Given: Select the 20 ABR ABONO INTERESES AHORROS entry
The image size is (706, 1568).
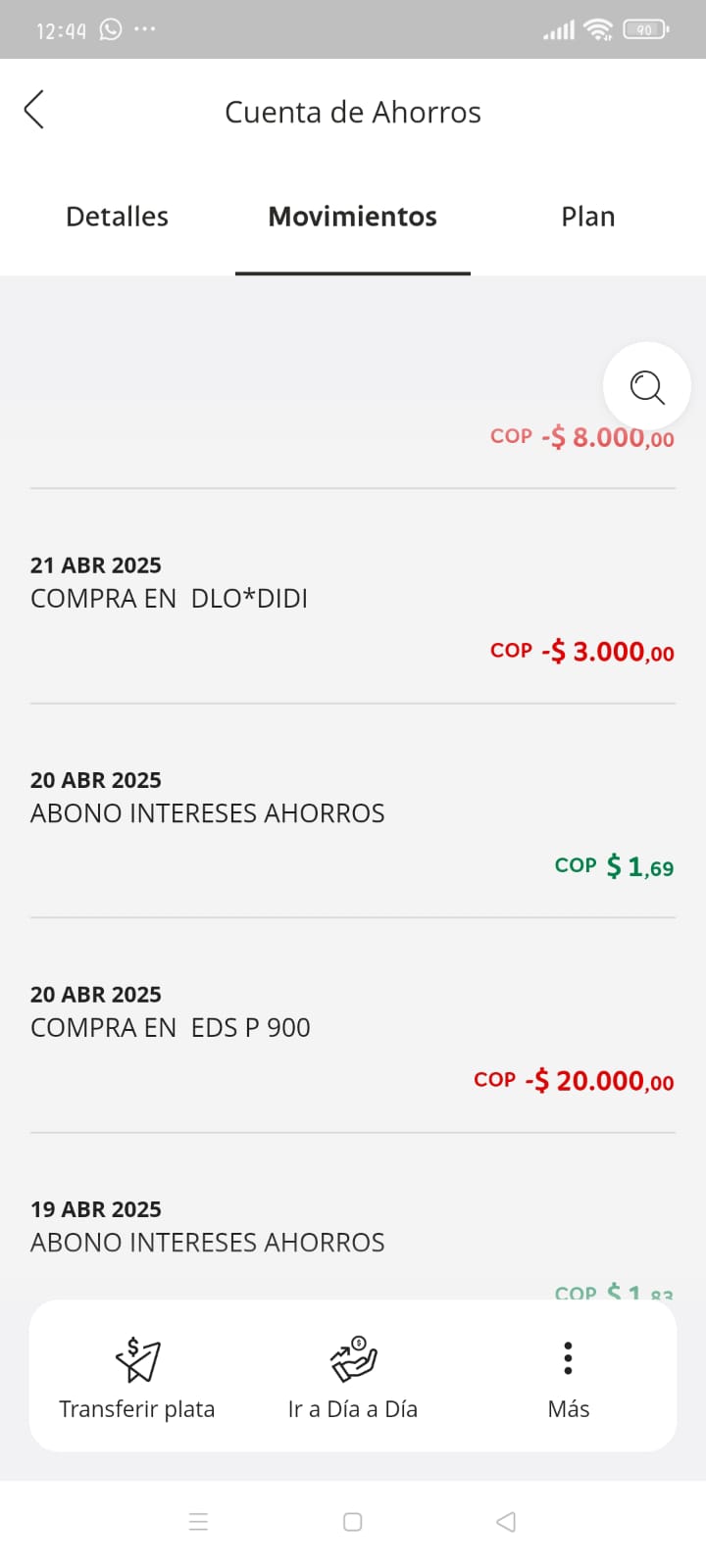Looking at the screenshot, I should [207, 813].
